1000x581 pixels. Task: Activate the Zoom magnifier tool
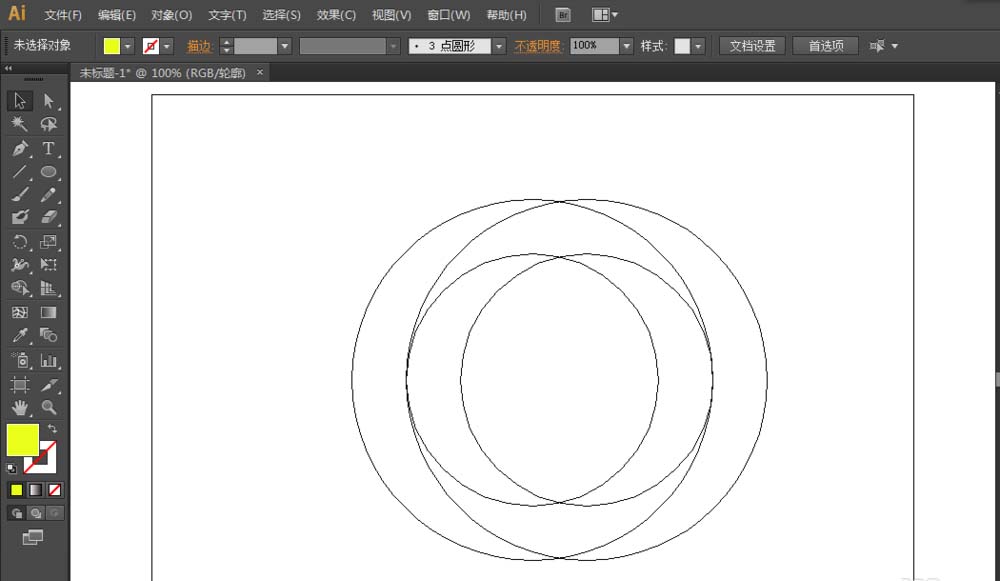pyautogui.click(x=48, y=407)
